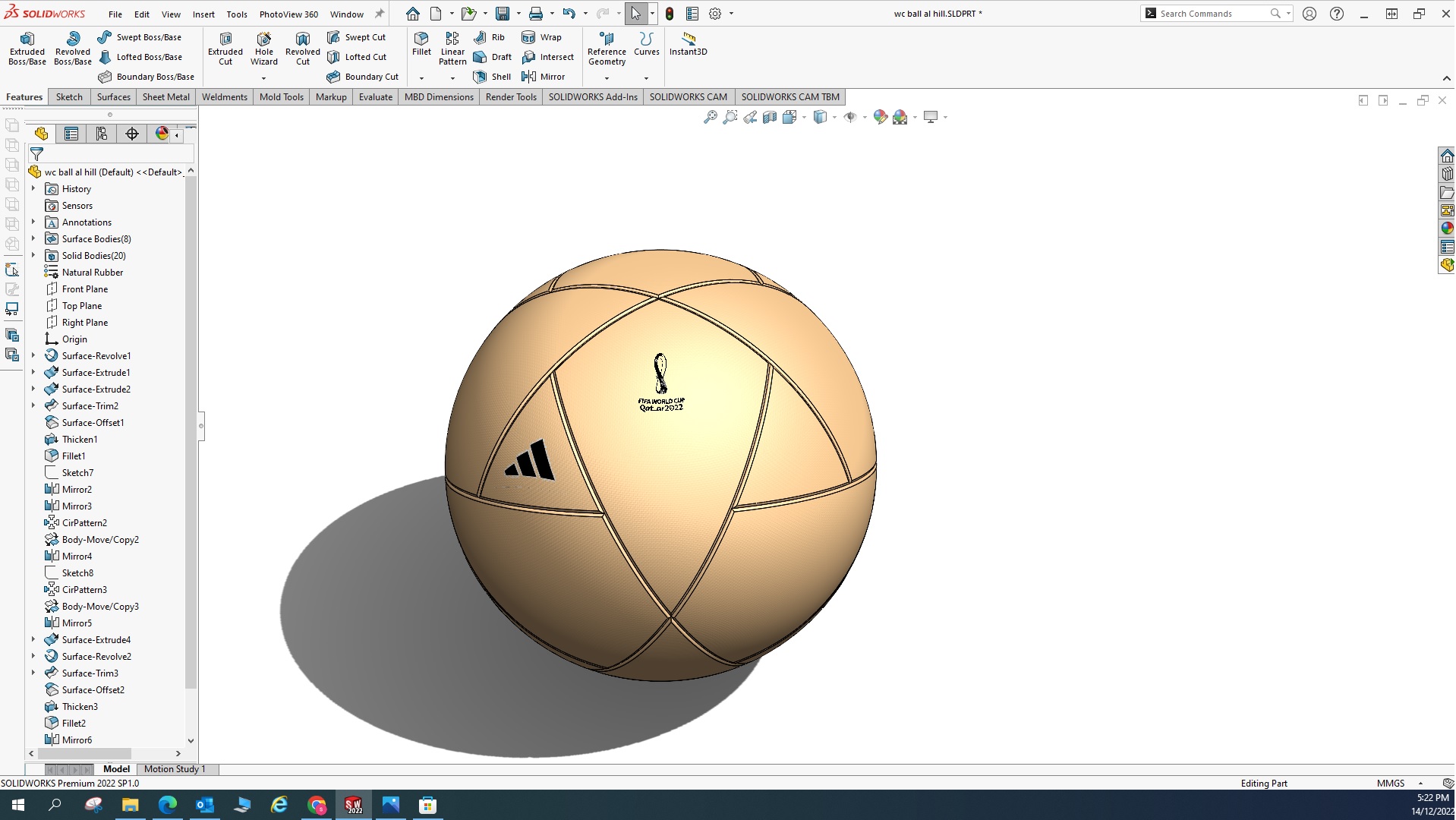Select the Extruded Boss/Base tool

point(27,49)
